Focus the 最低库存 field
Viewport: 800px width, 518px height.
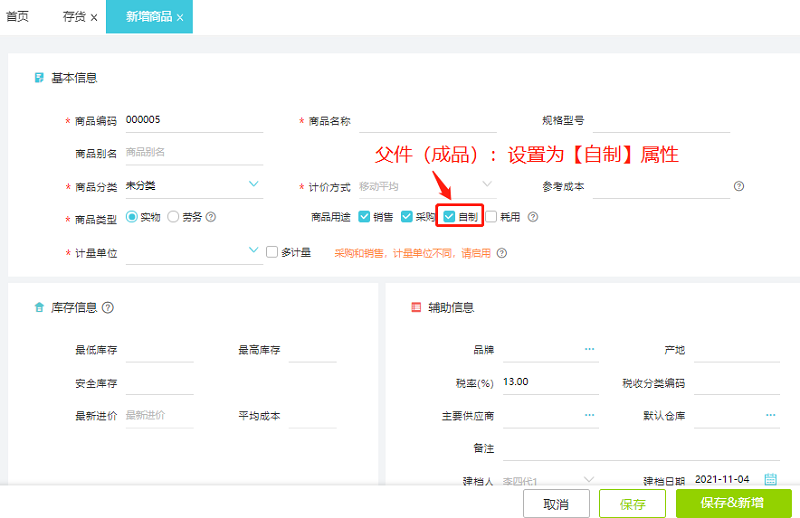[x=160, y=350]
